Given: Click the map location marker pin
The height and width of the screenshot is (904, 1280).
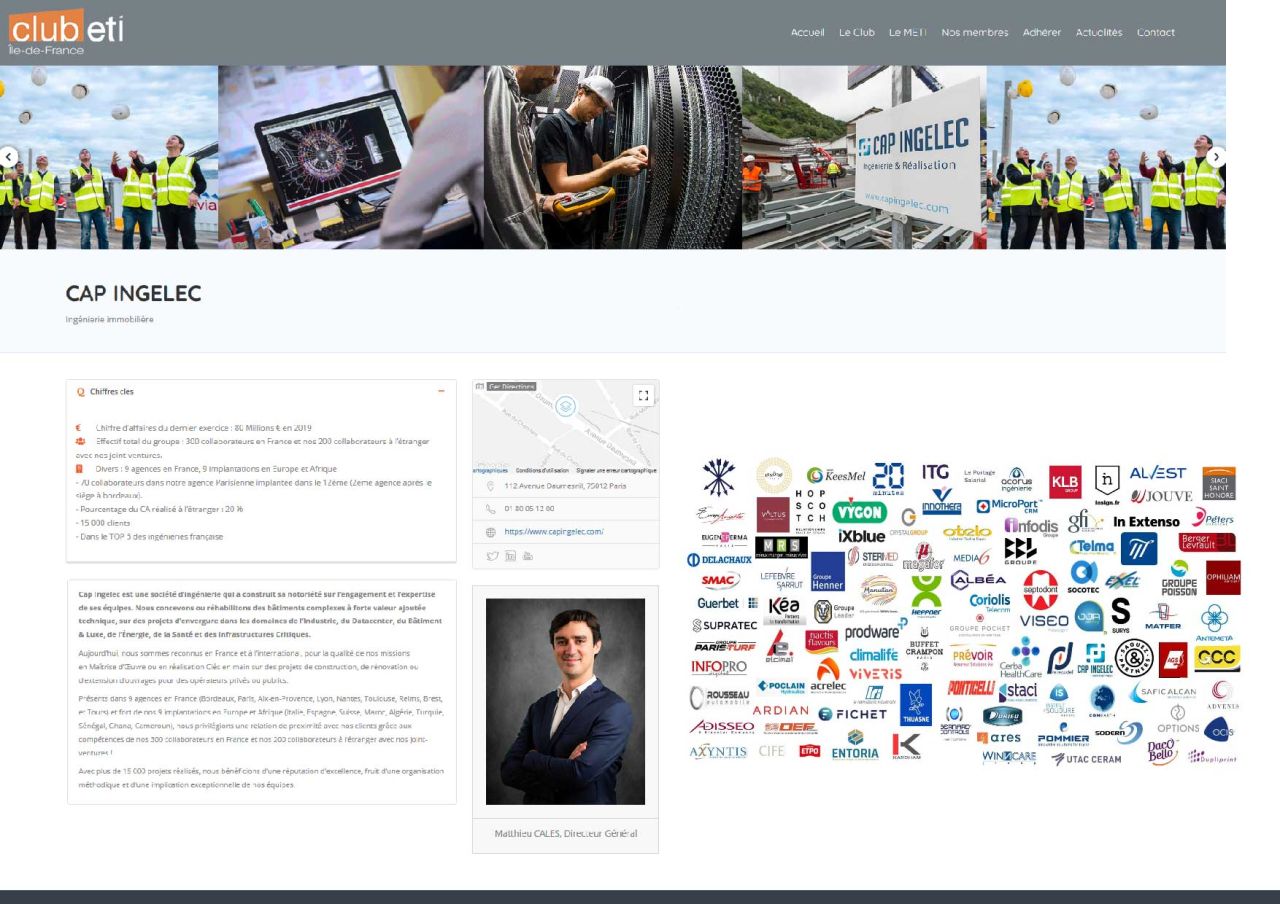Looking at the screenshot, I should coord(566,406).
